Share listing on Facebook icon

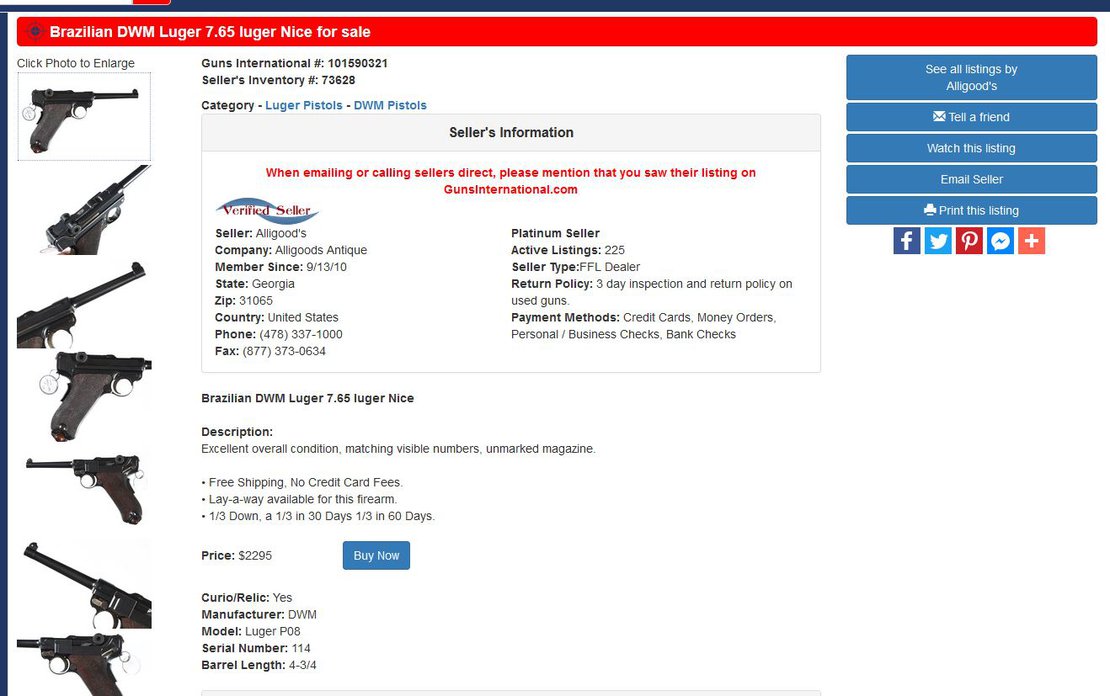tap(907, 241)
